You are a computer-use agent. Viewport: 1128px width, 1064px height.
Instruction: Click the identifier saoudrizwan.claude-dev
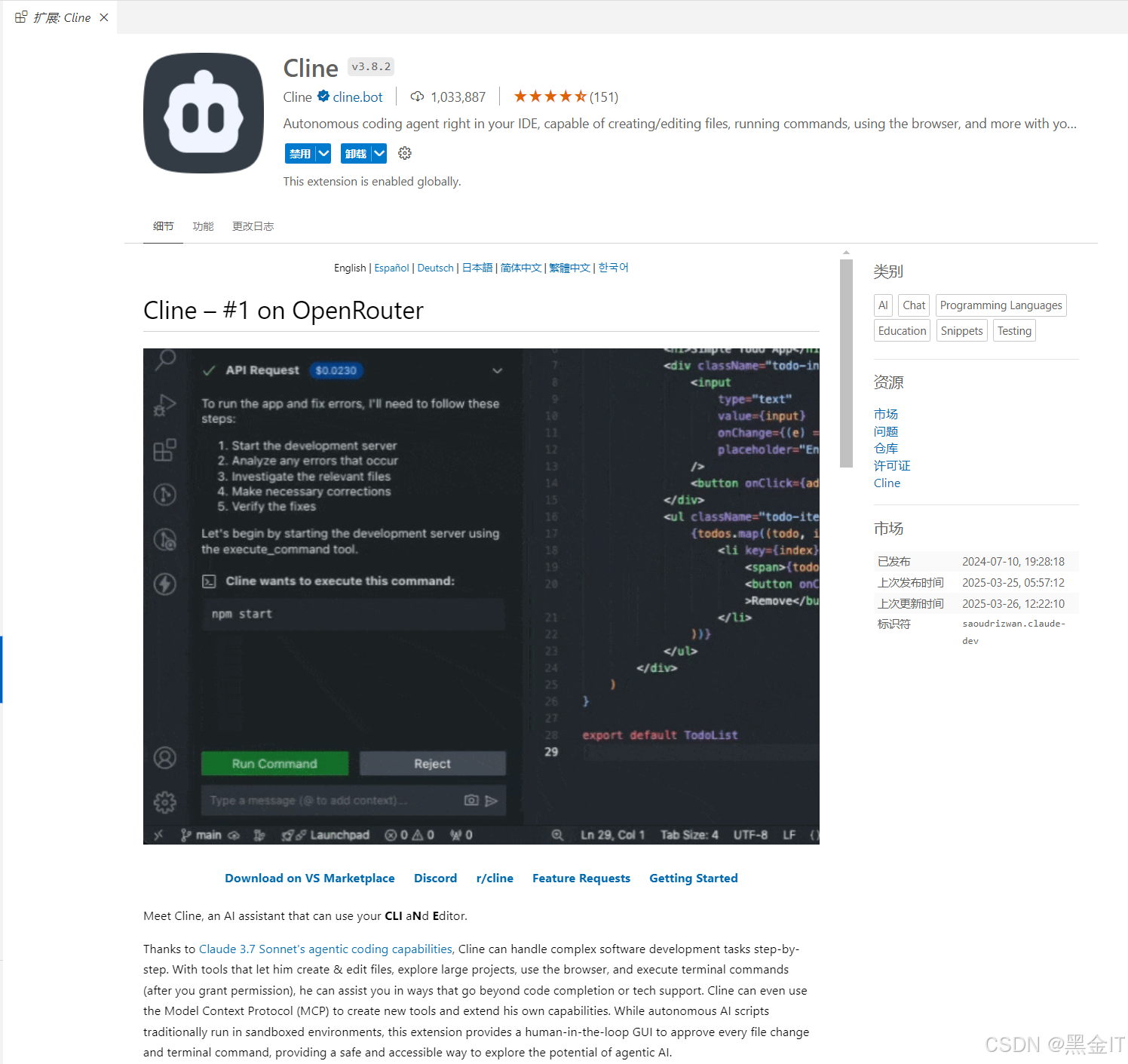click(x=1013, y=632)
